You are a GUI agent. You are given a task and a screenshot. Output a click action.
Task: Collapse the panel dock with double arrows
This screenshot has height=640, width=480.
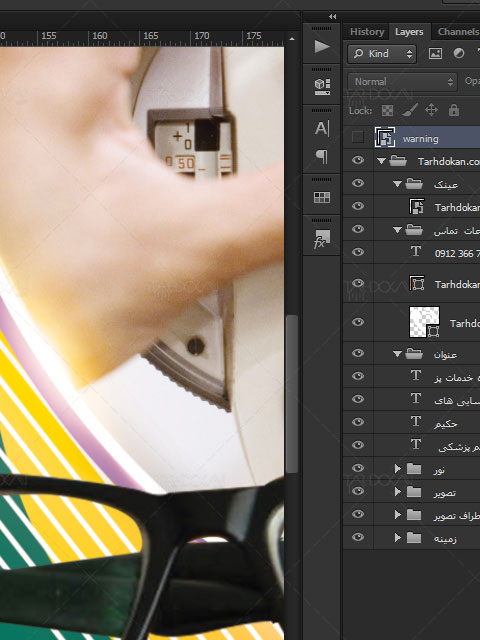point(333,16)
